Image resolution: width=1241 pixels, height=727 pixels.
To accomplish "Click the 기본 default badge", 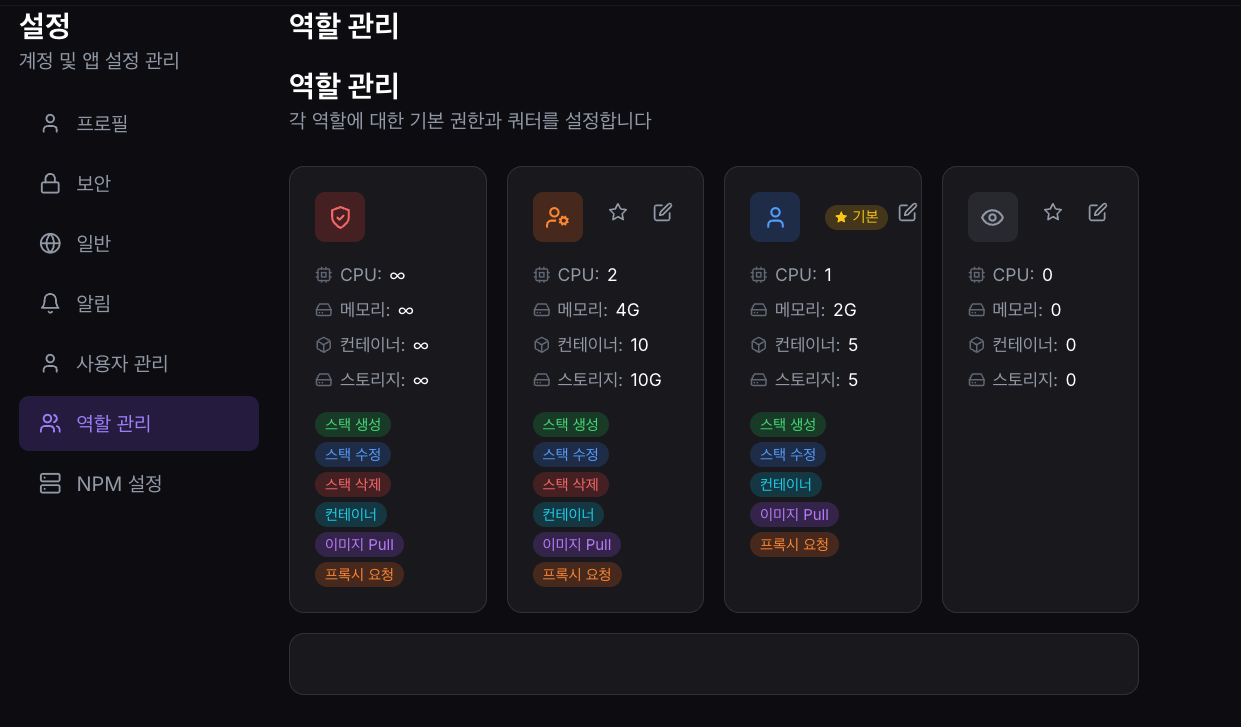I will click(856, 216).
